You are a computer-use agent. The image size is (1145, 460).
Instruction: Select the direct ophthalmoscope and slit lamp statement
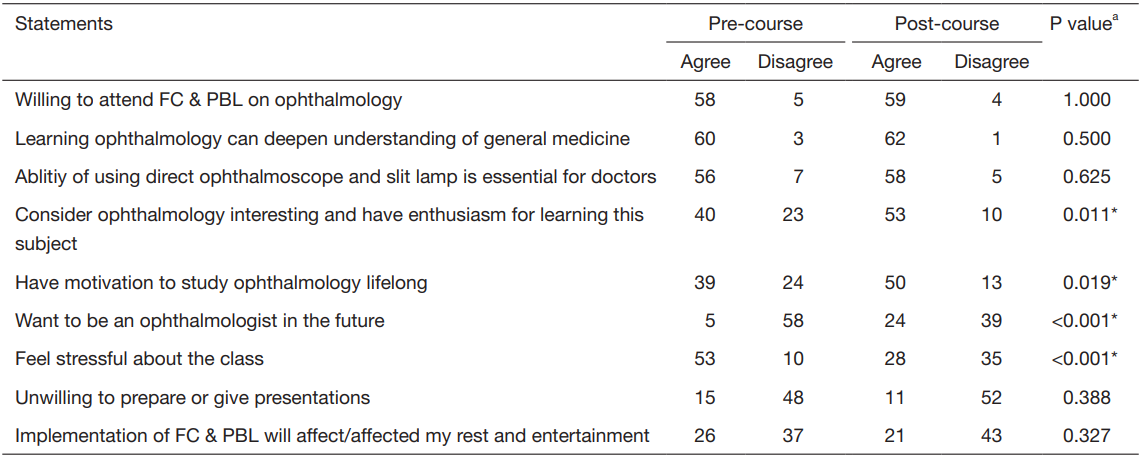pyautogui.click(x=335, y=177)
